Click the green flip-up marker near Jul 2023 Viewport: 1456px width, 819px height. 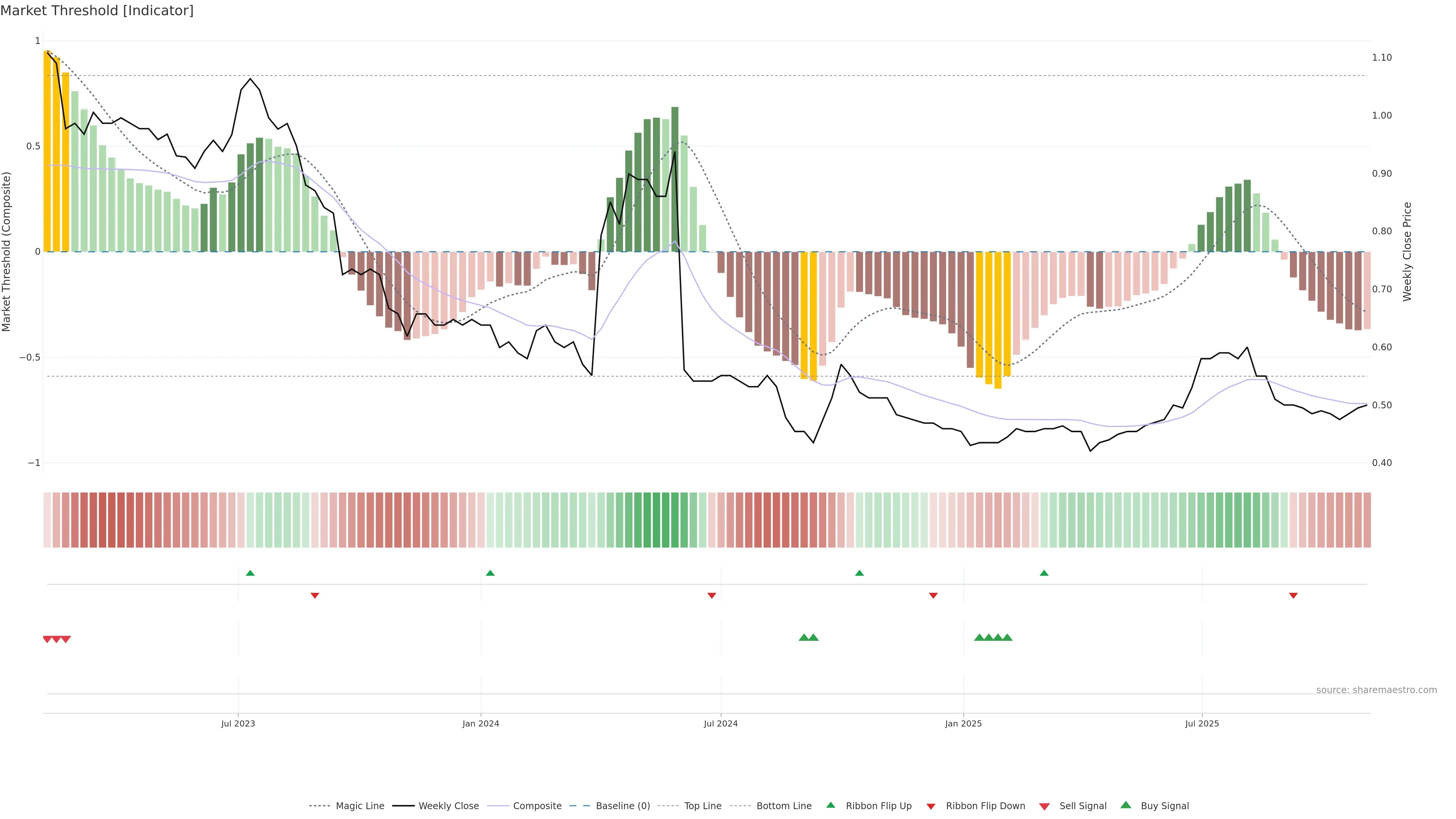(x=250, y=573)
